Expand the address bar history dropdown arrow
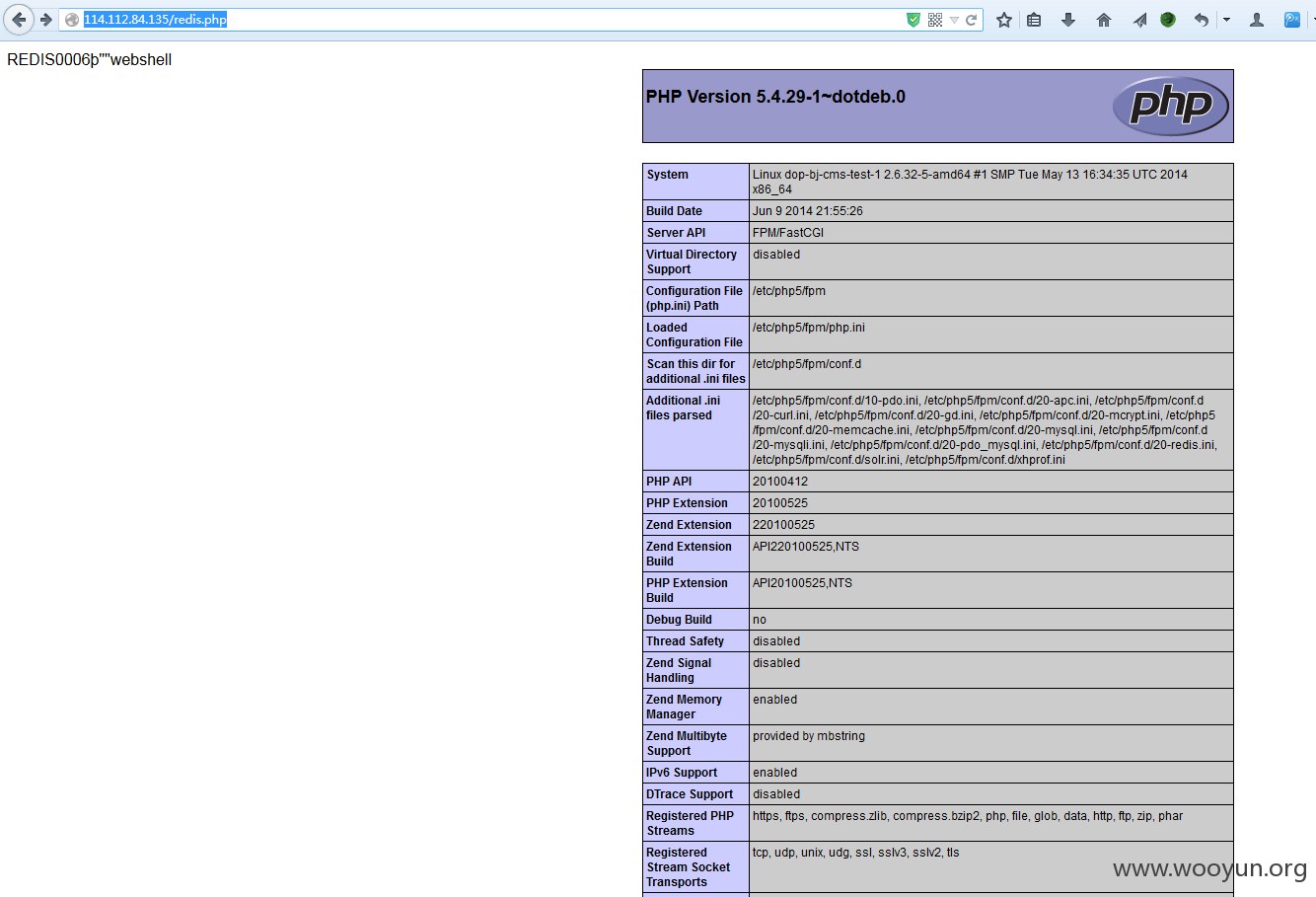Screen dimensions: 1316x897 pos(954,20)
